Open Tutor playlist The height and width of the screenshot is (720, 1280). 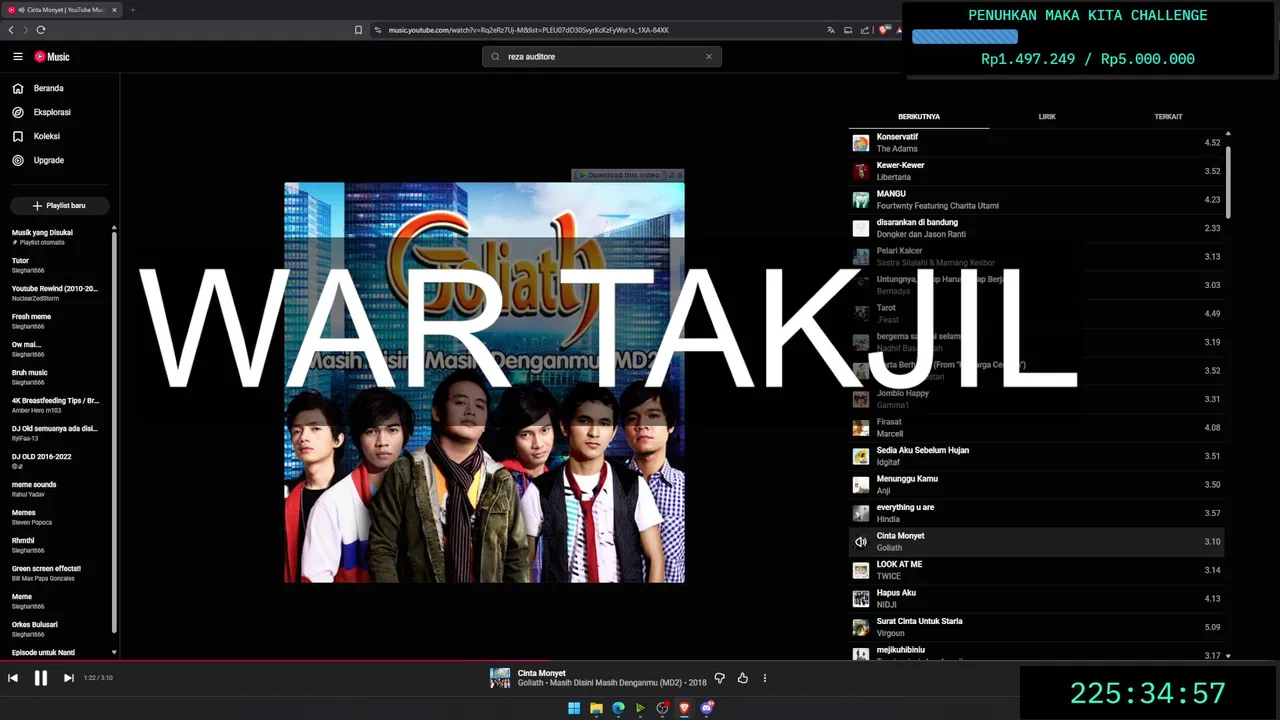coord(55,265)
